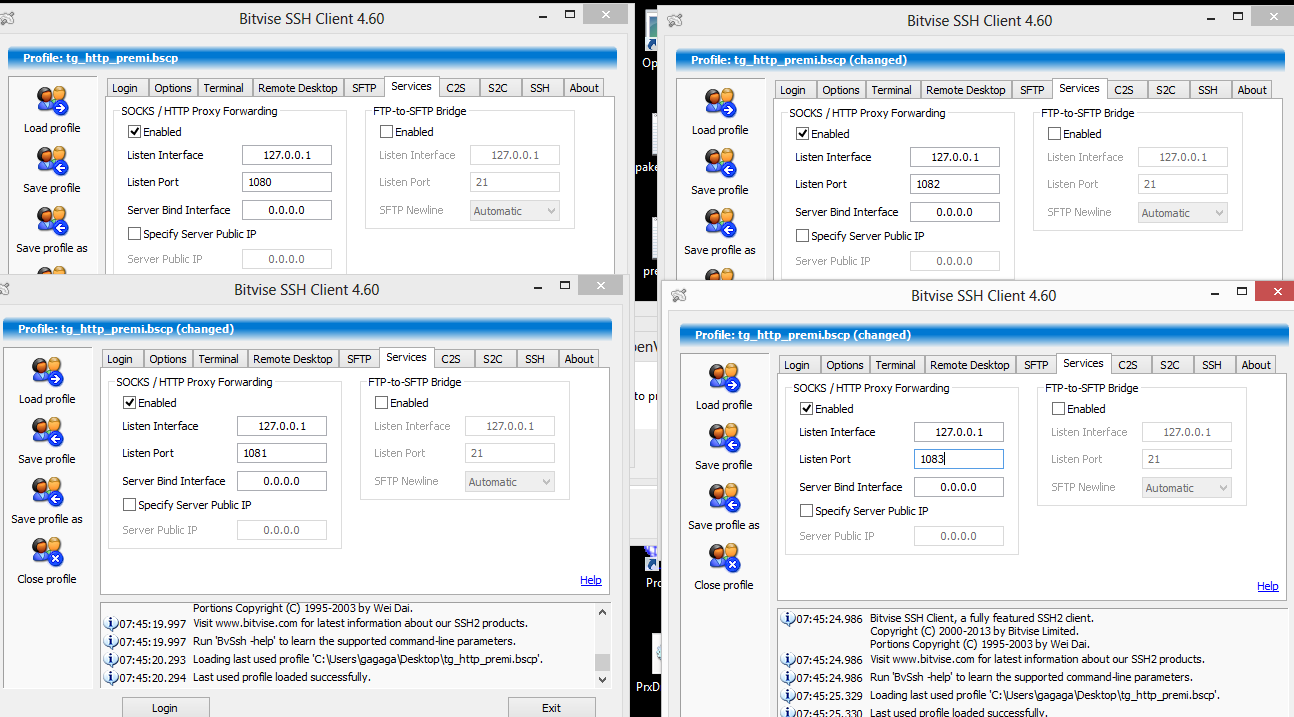Image resolution: width=1294 pixels, height=717 pixels.
Task: Open Remote Desktop tab in port 1082 window
Action: pyautogui.click(x=966, y=90)
